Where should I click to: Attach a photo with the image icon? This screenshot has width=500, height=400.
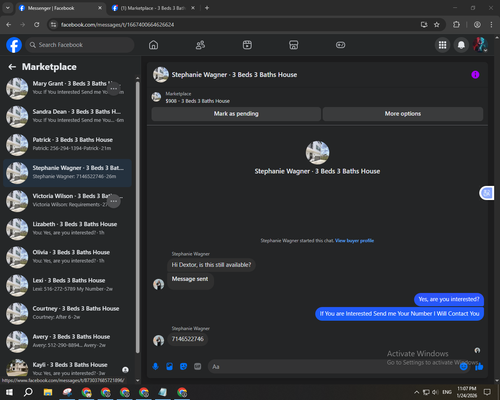[169, 367]
